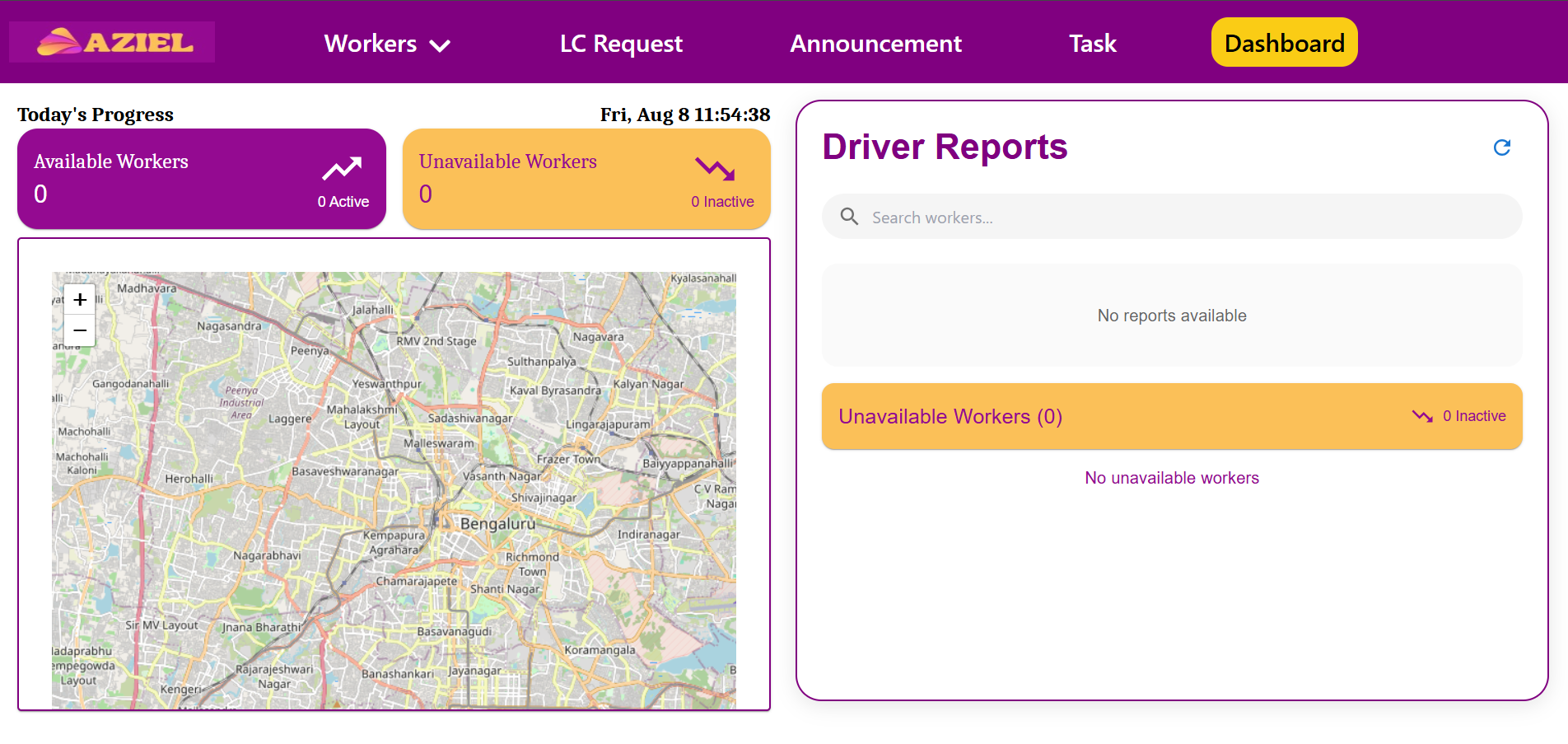Click the downward trend icon on Unavailable Workers card
This screenshot has height=744, width=1568.
click(714, 169)
